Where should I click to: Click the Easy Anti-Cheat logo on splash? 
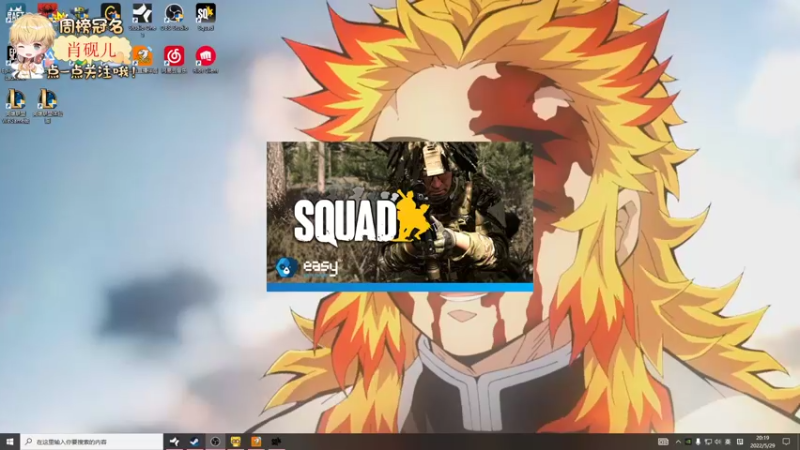307,267
